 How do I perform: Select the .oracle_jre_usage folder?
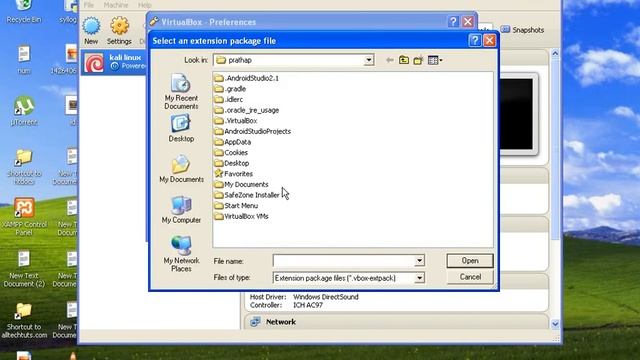247,110
